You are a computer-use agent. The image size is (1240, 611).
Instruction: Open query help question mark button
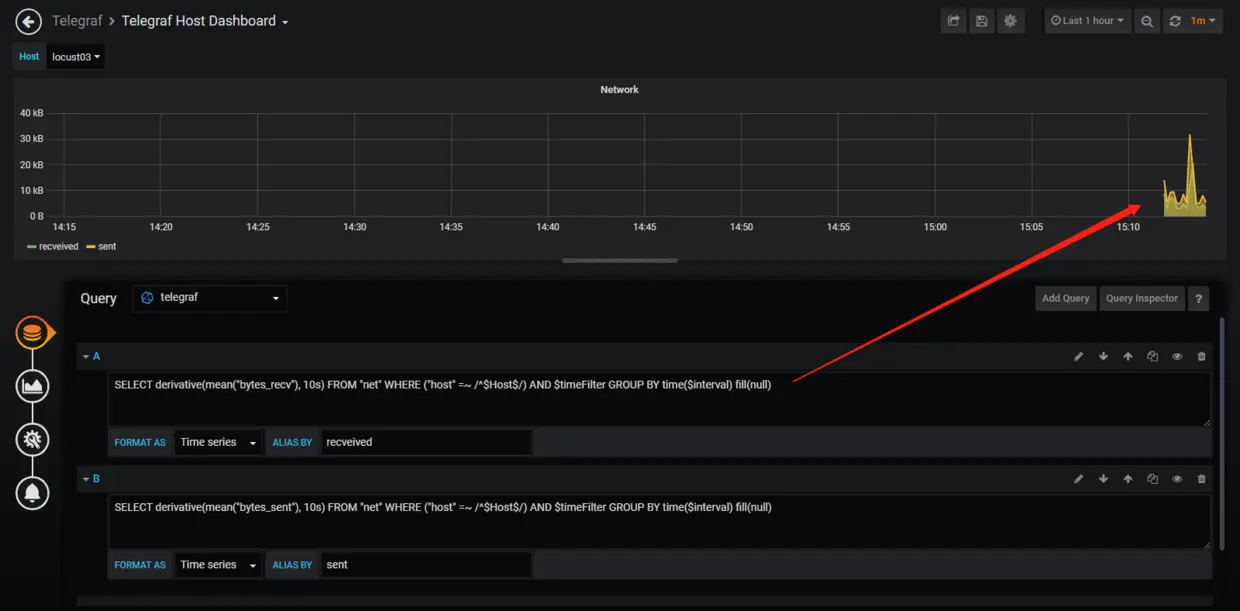tap(1199, 298)
